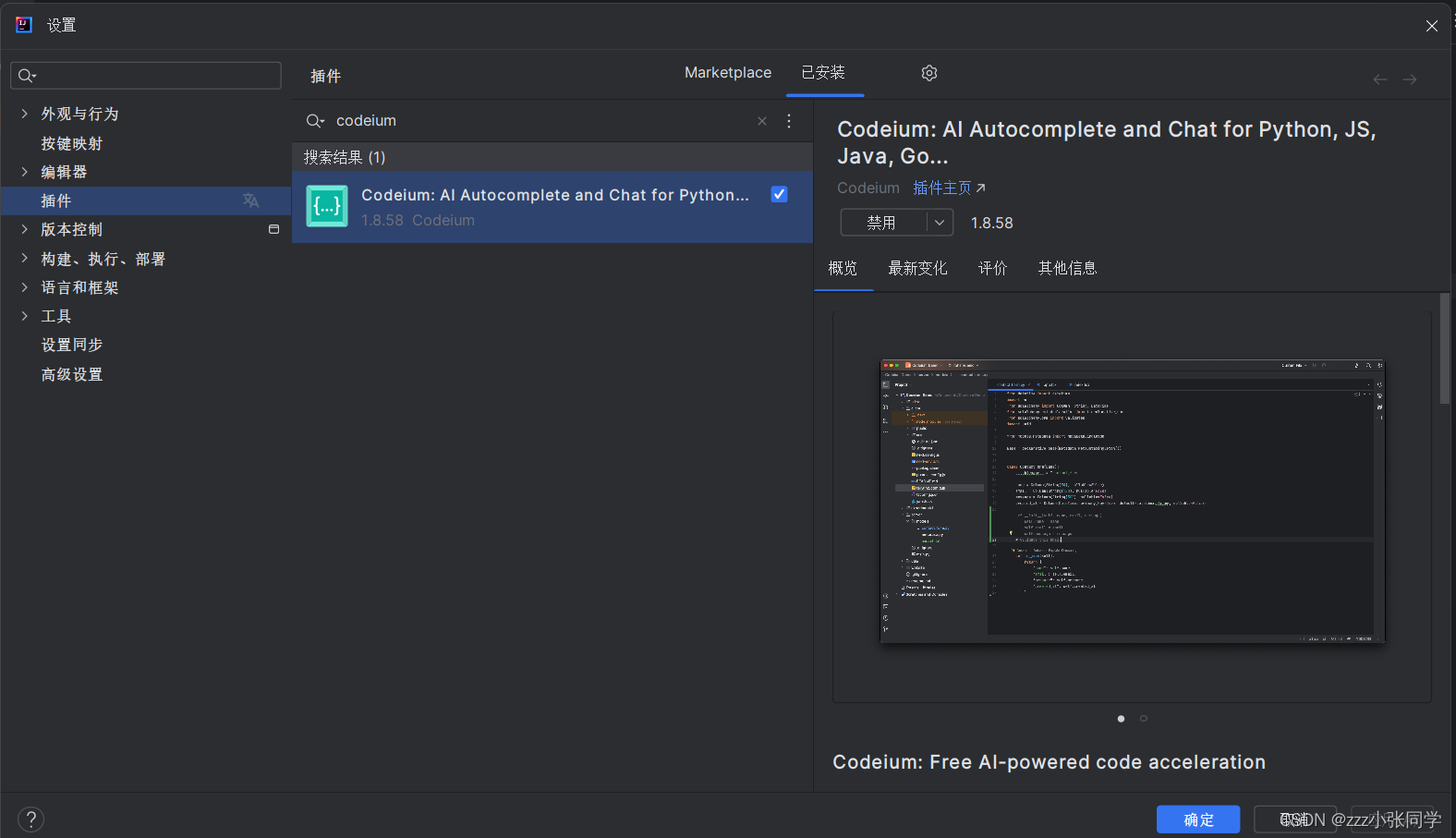The image size is (1456, 838).
Task: Open the 评价 tab
Action: pyautogui.click(x=993, y=268)
